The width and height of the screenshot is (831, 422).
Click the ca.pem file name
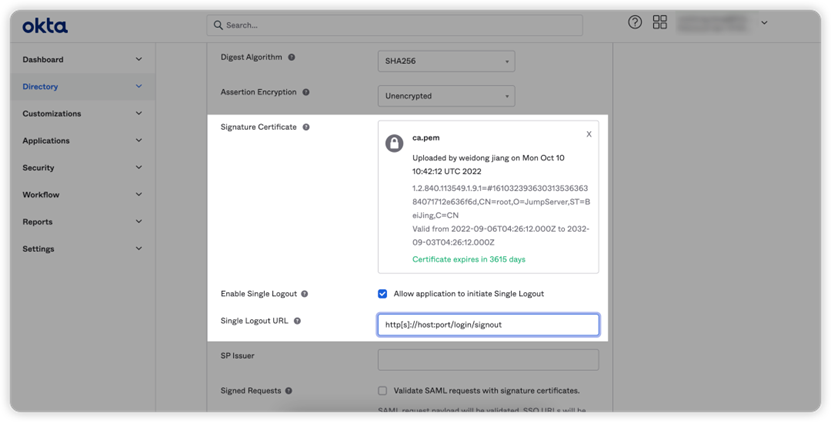[426, 138]
